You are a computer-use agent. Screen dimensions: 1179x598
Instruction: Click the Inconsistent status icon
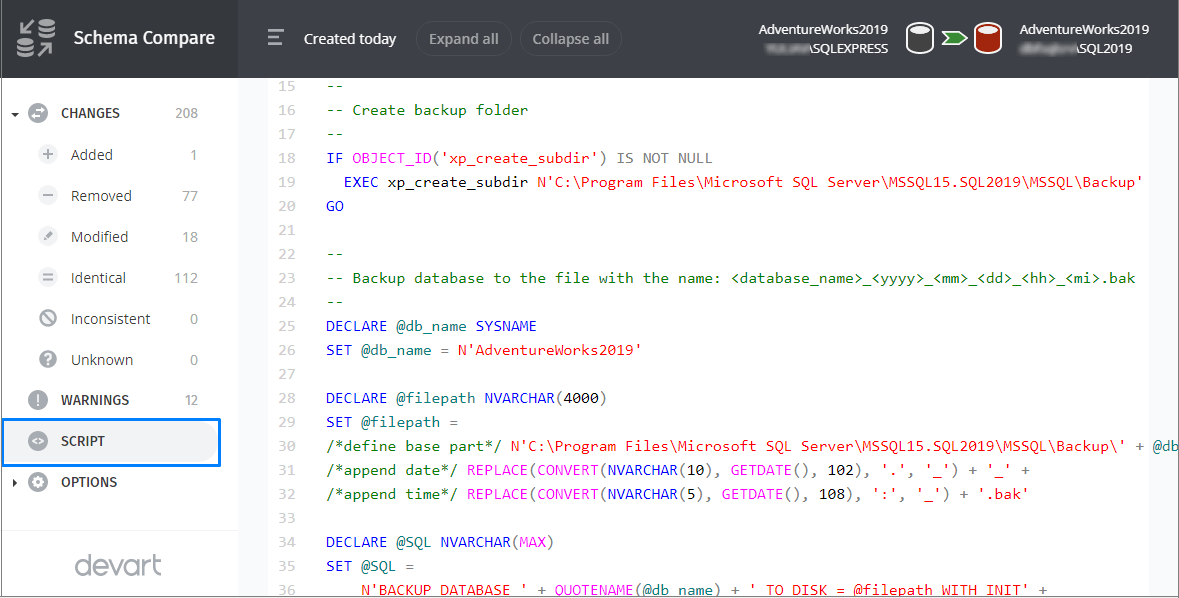pos(48,318)
